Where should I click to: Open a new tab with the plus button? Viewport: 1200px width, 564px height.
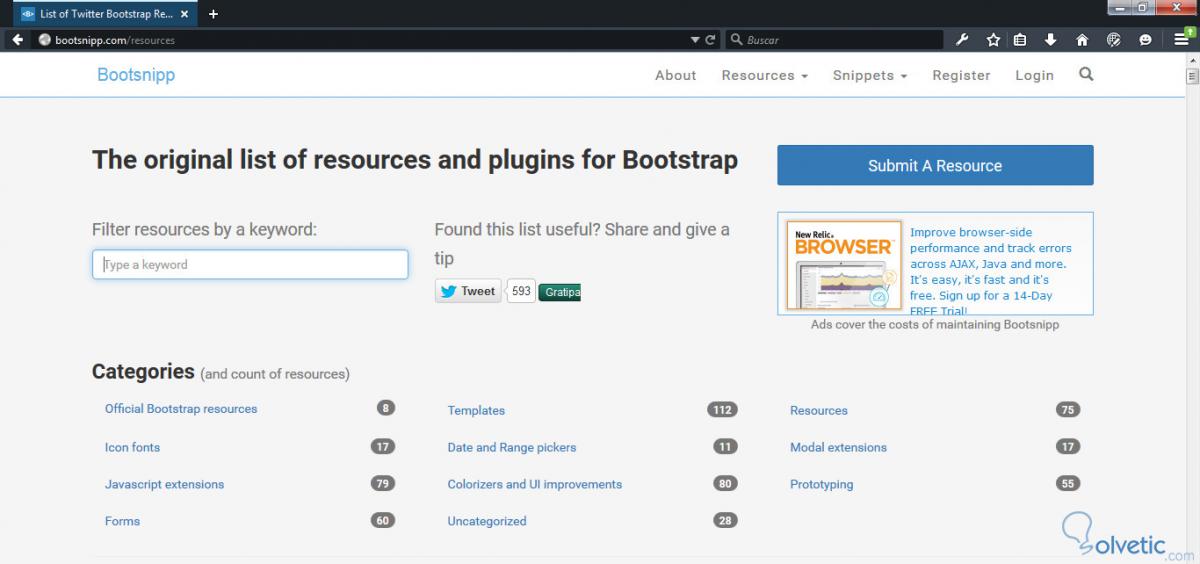tap(213, 14)
